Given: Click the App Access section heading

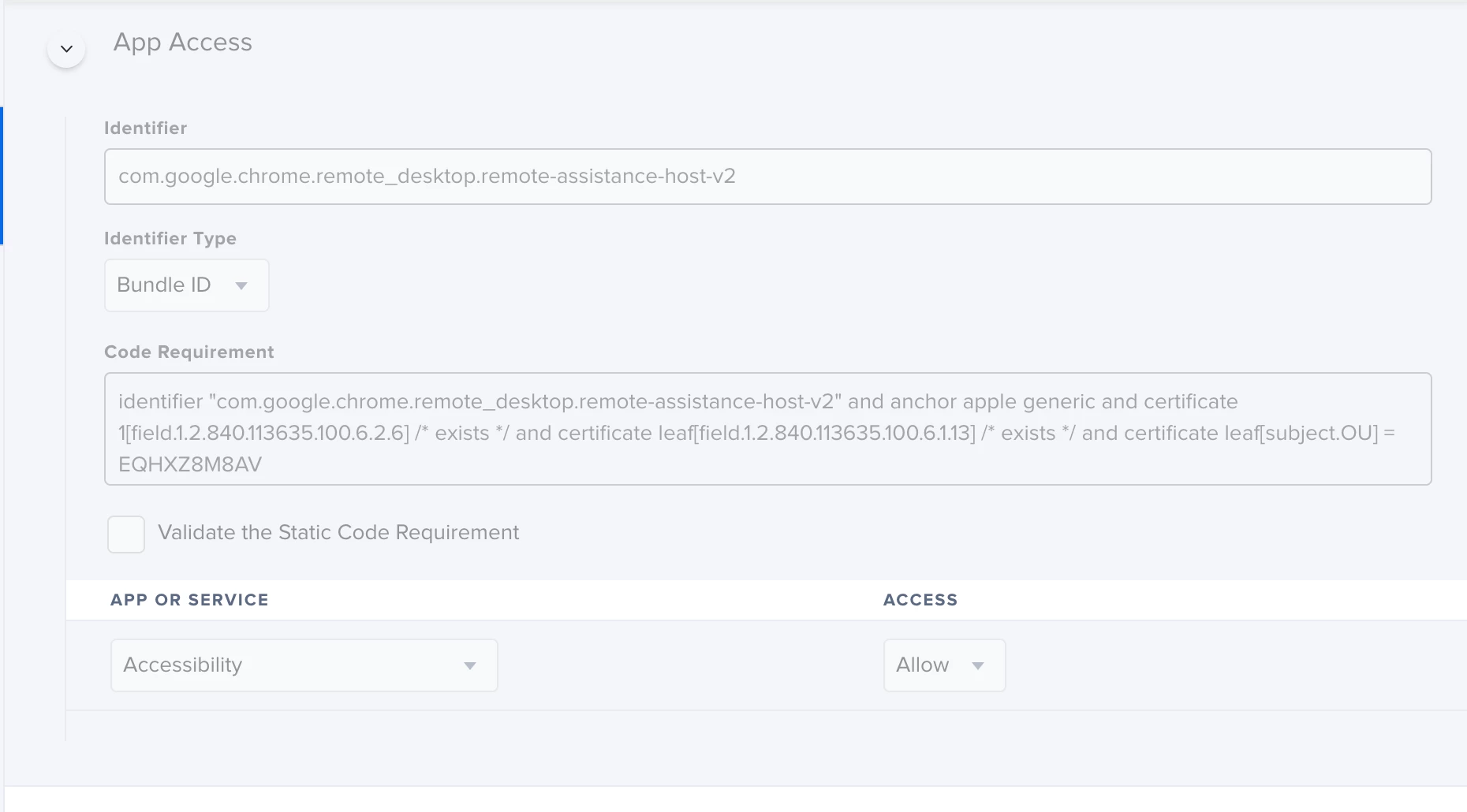Looking at the screenshot, I should 182,43.
